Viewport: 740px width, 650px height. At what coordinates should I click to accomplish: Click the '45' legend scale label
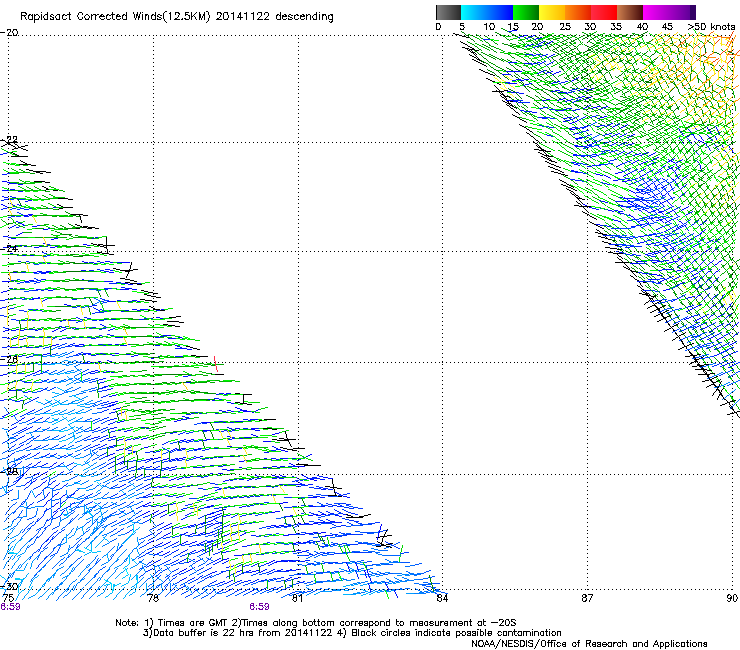tap(667, 27)
